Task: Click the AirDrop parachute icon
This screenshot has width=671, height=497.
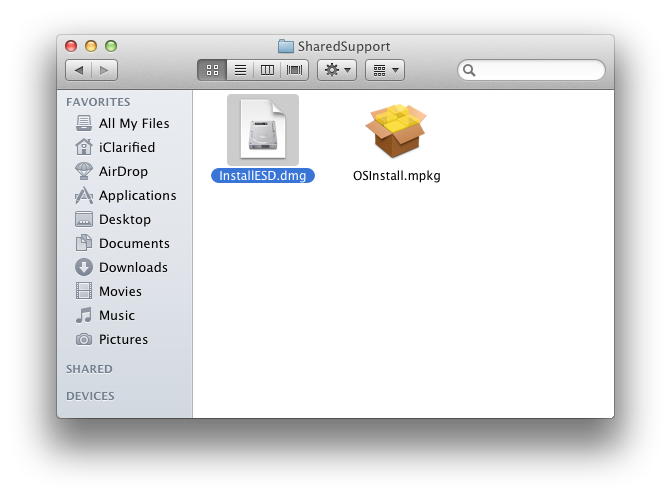Action: 84,171
